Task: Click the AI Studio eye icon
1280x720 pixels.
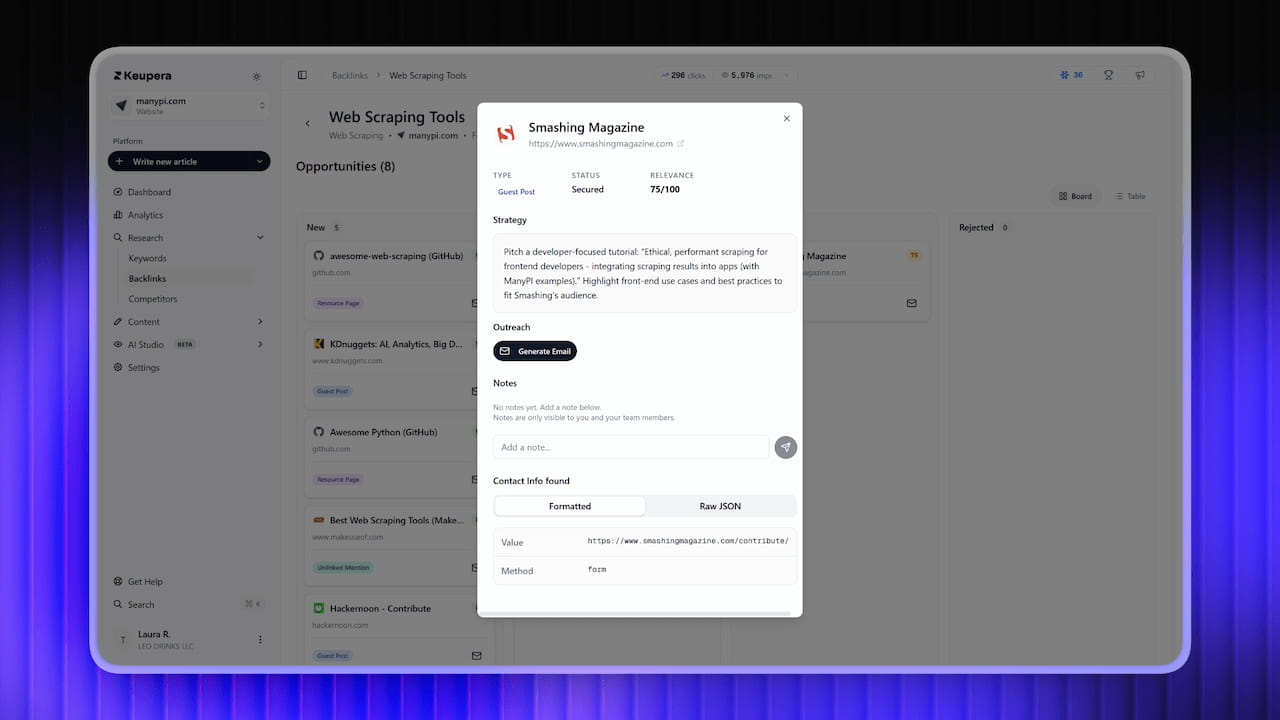Action: coord(118,345)
